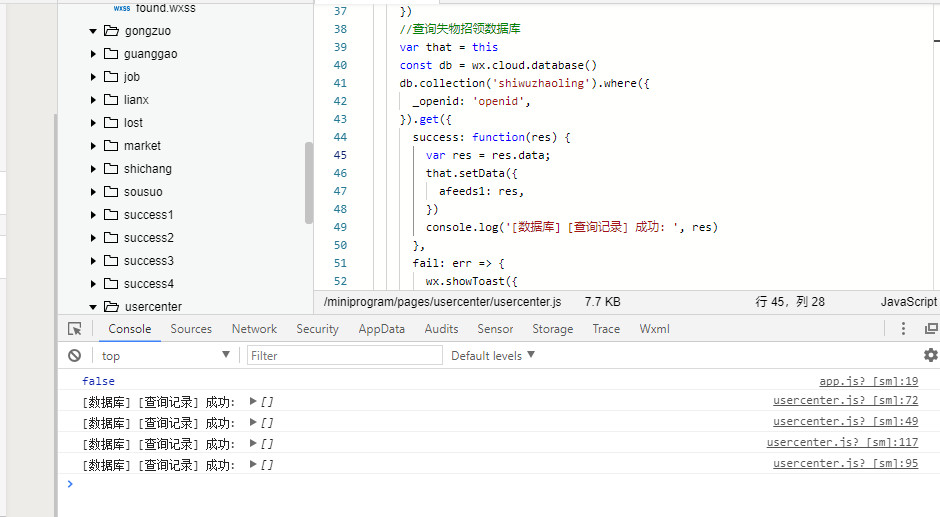Collapse the gongzuo folder arrow
The height and width of the screenshot is (517, 940).
coord(93,31)
